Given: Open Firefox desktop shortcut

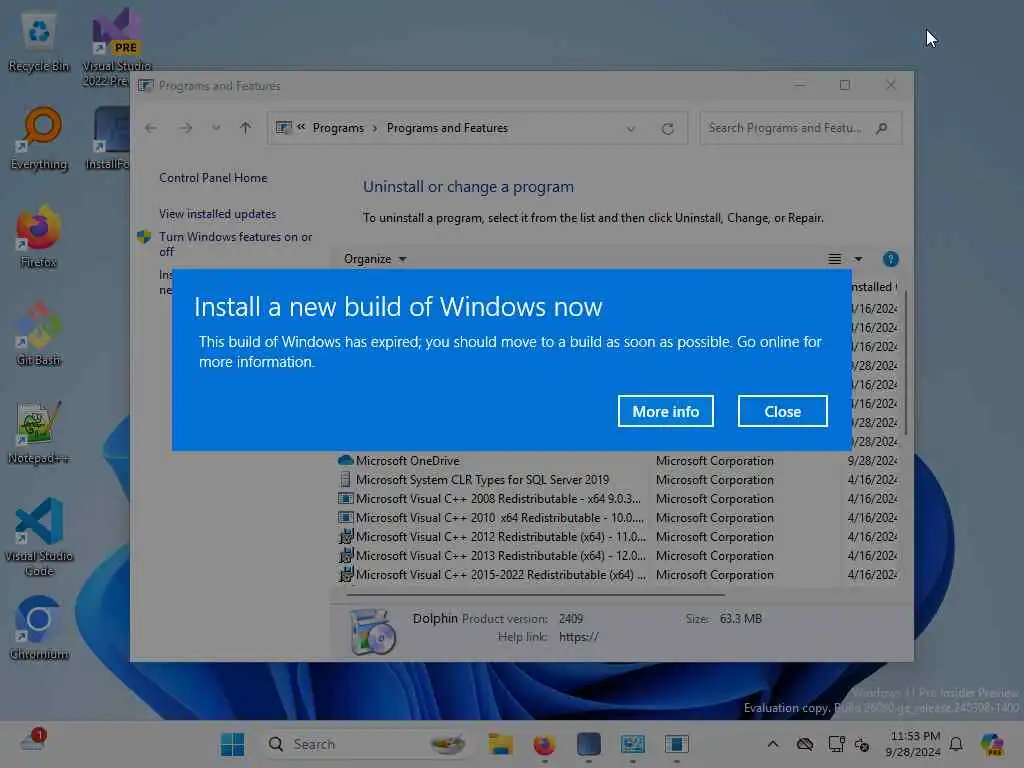Looking at the screenshot, I should pyautogui.click(x=38, y=236).
